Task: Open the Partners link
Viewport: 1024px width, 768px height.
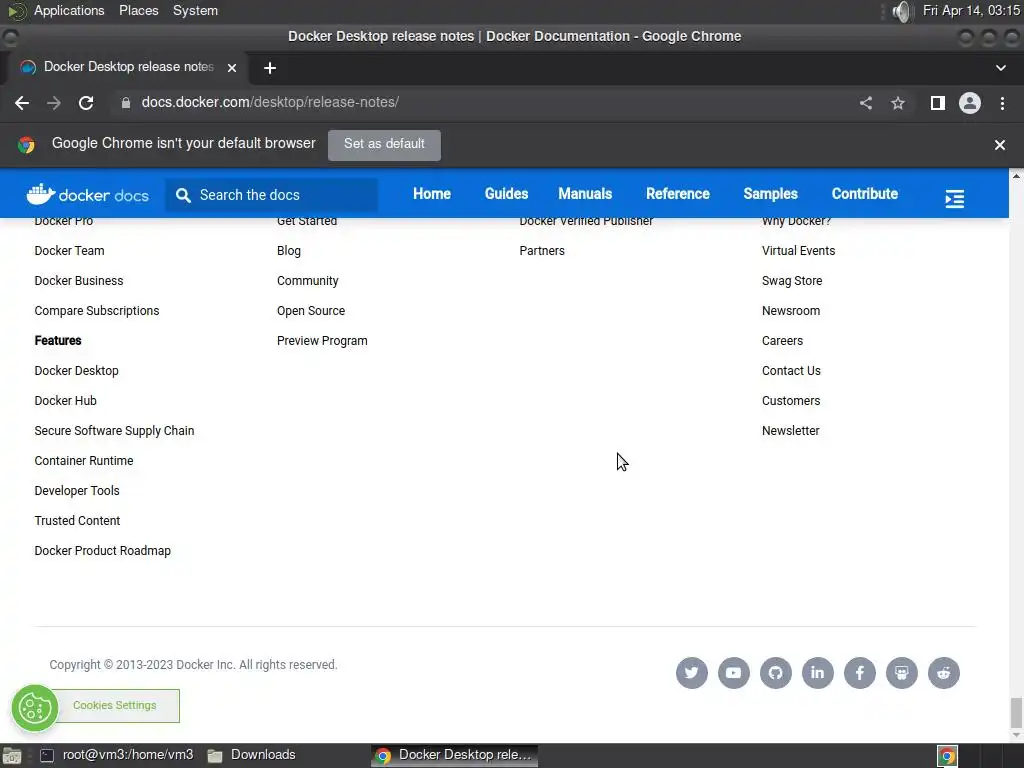Action: point(542,251)
